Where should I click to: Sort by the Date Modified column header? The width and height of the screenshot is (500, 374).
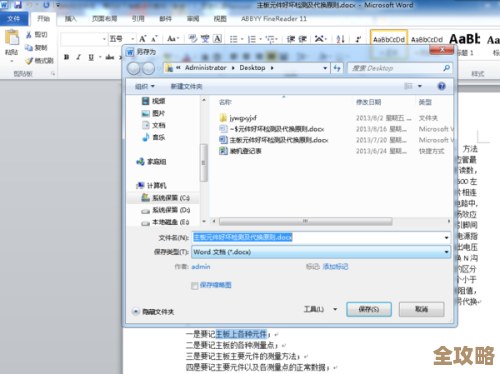(x=368, y=102)
